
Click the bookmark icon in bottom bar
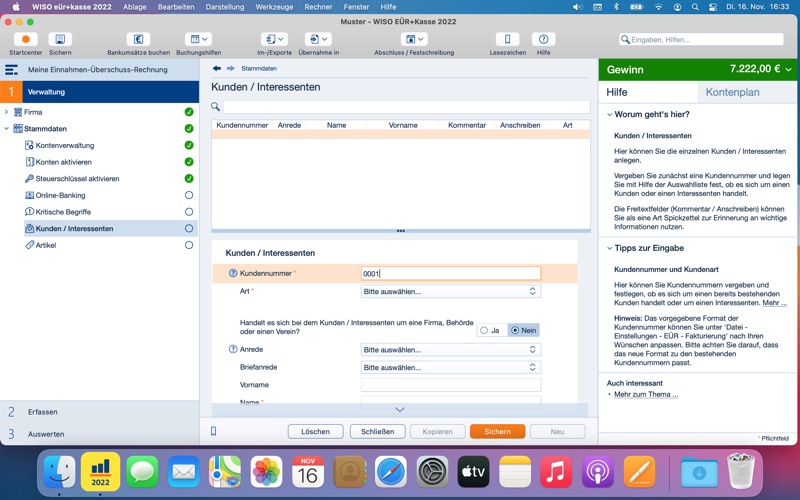tap(214, 432)
